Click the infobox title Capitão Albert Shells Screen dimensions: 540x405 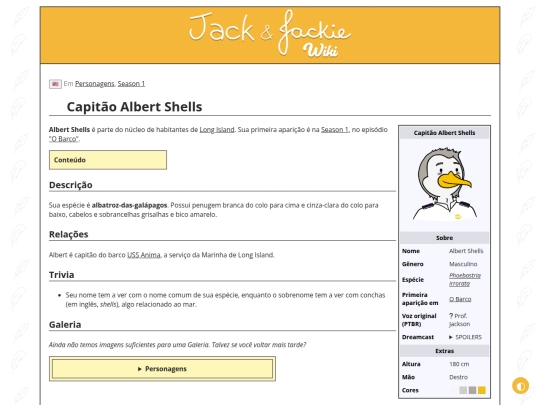point(444,133)
